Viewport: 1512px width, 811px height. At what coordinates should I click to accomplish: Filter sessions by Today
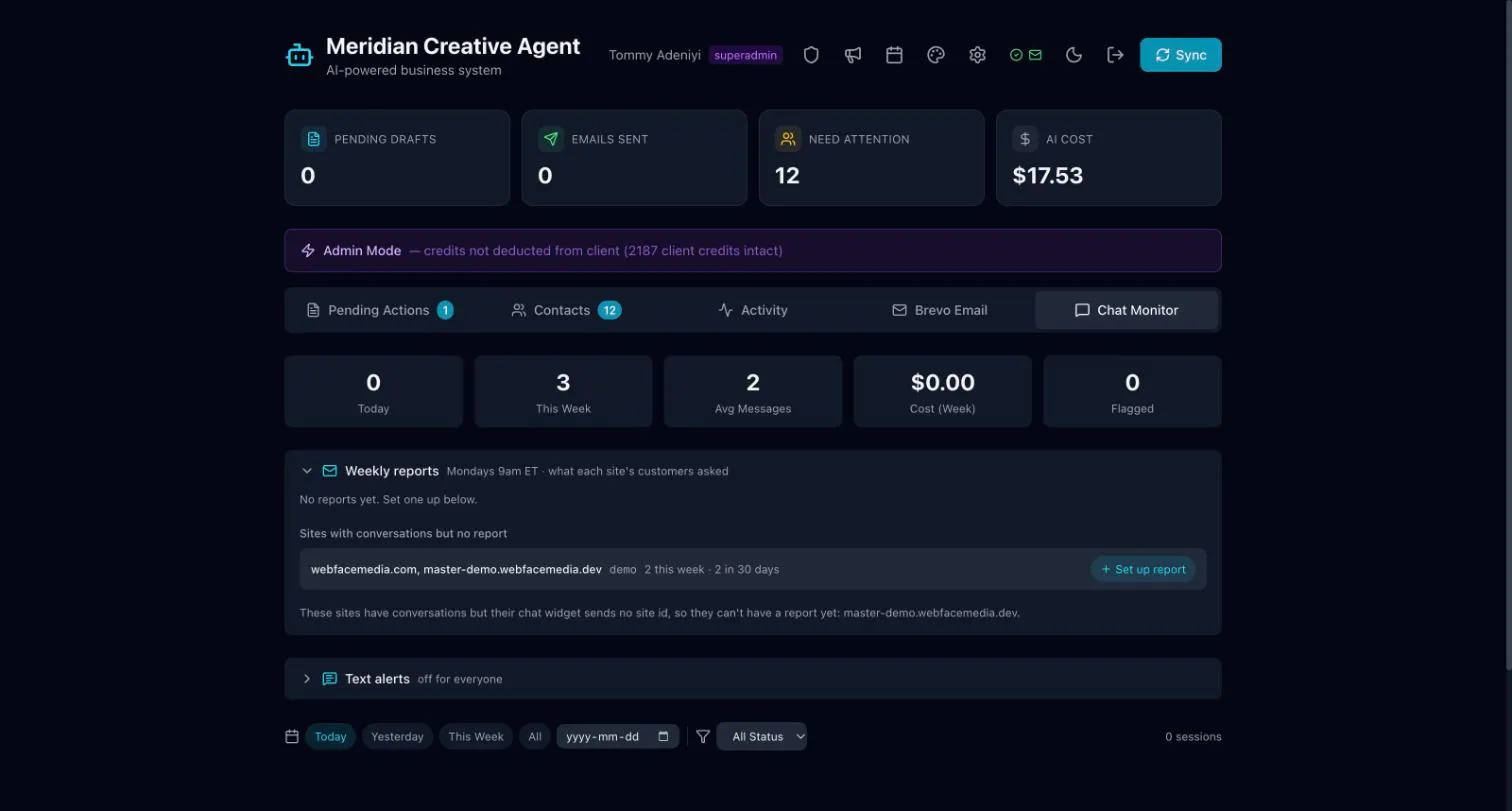pos(331,737)
